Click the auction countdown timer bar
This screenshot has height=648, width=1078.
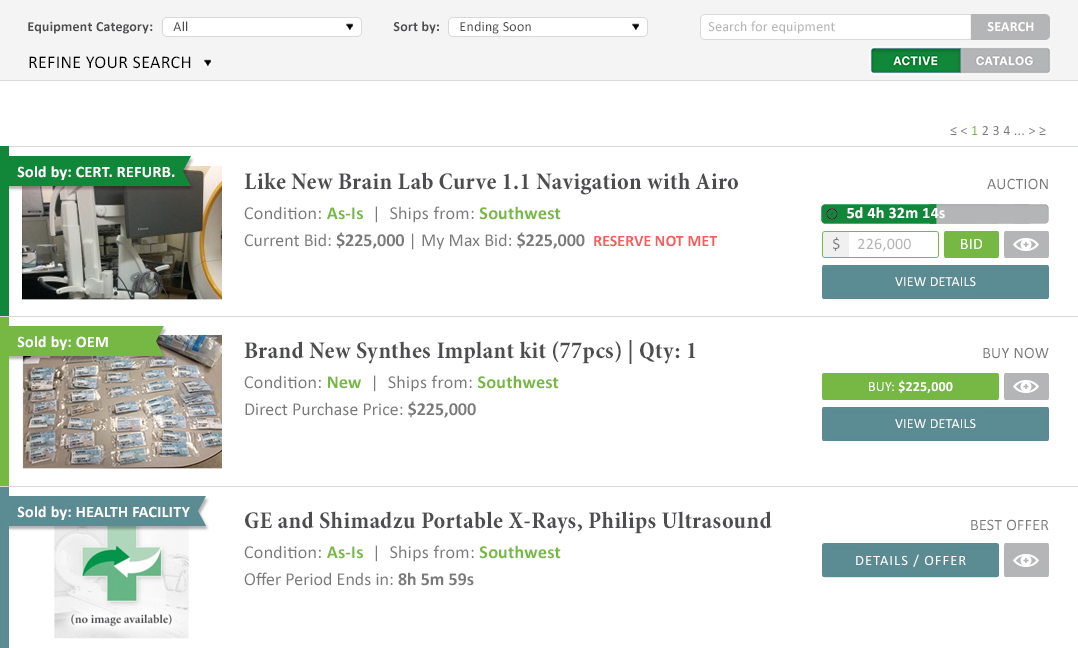click(935, 214)
